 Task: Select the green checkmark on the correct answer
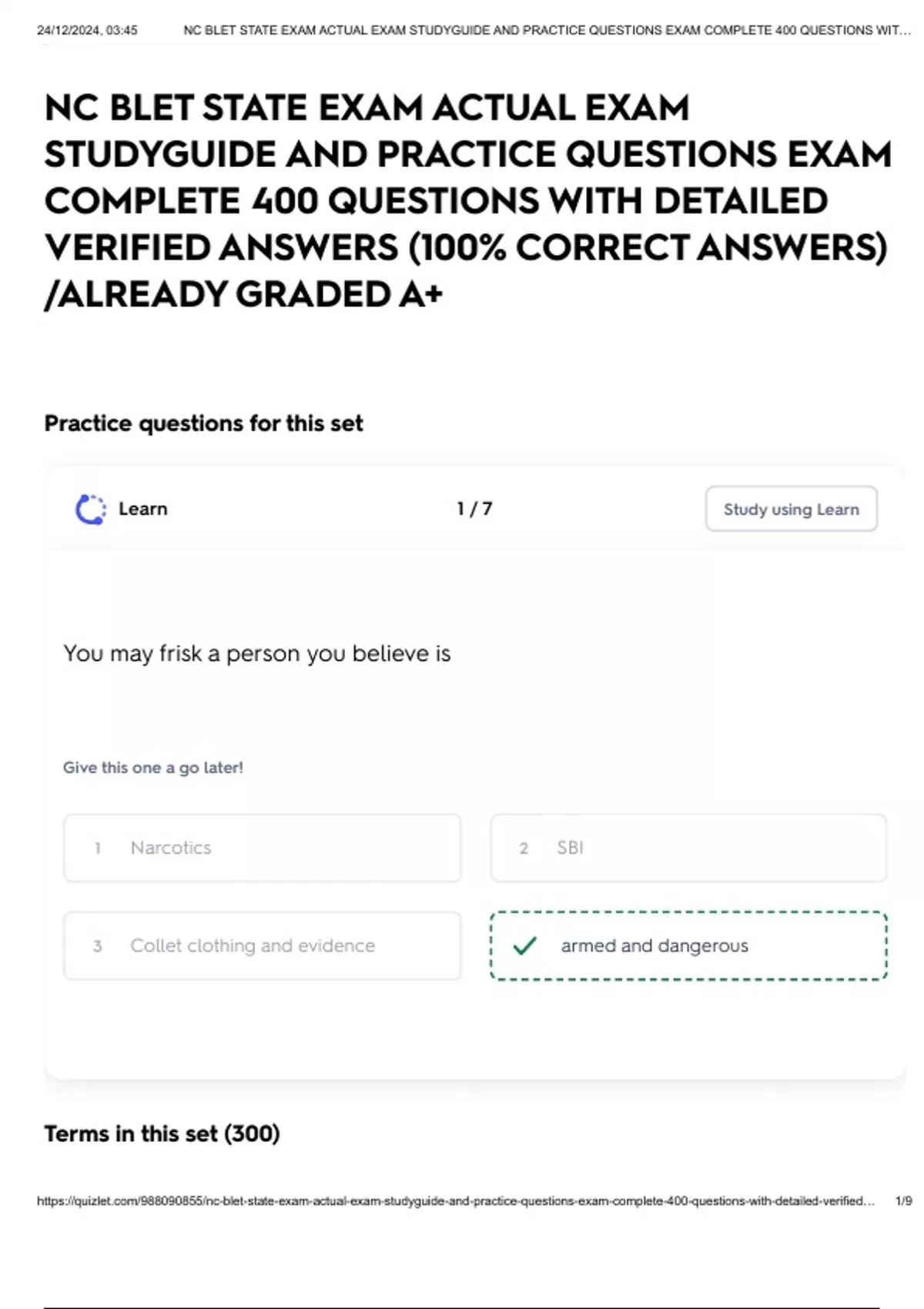pos(526,946)
